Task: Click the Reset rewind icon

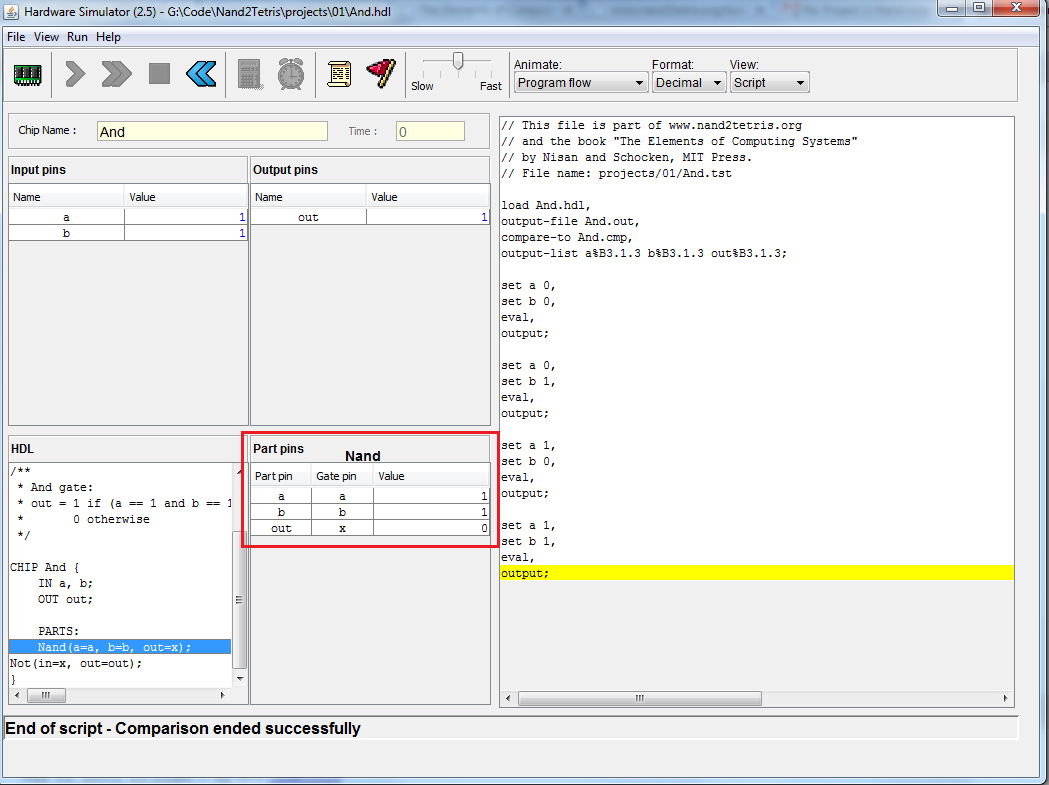Action: pos(201,74)
